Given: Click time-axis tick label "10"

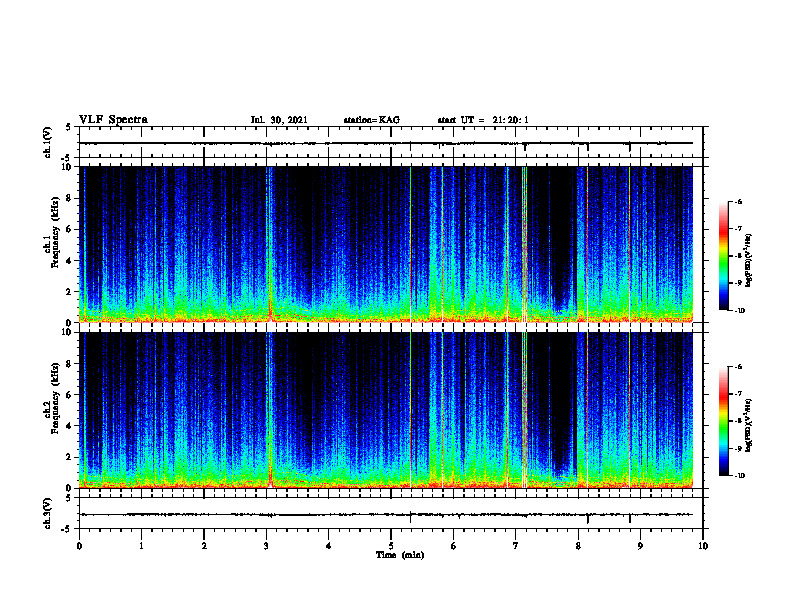Looking at the screenshot, I should point(703,546).
